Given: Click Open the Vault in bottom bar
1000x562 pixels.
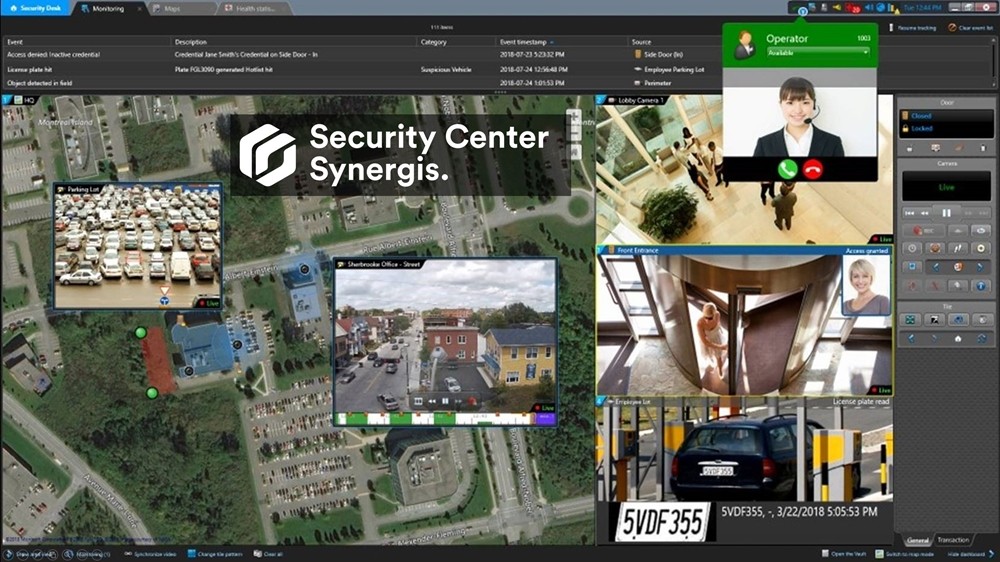Looking at the screenshot, I should coord(843,554).
